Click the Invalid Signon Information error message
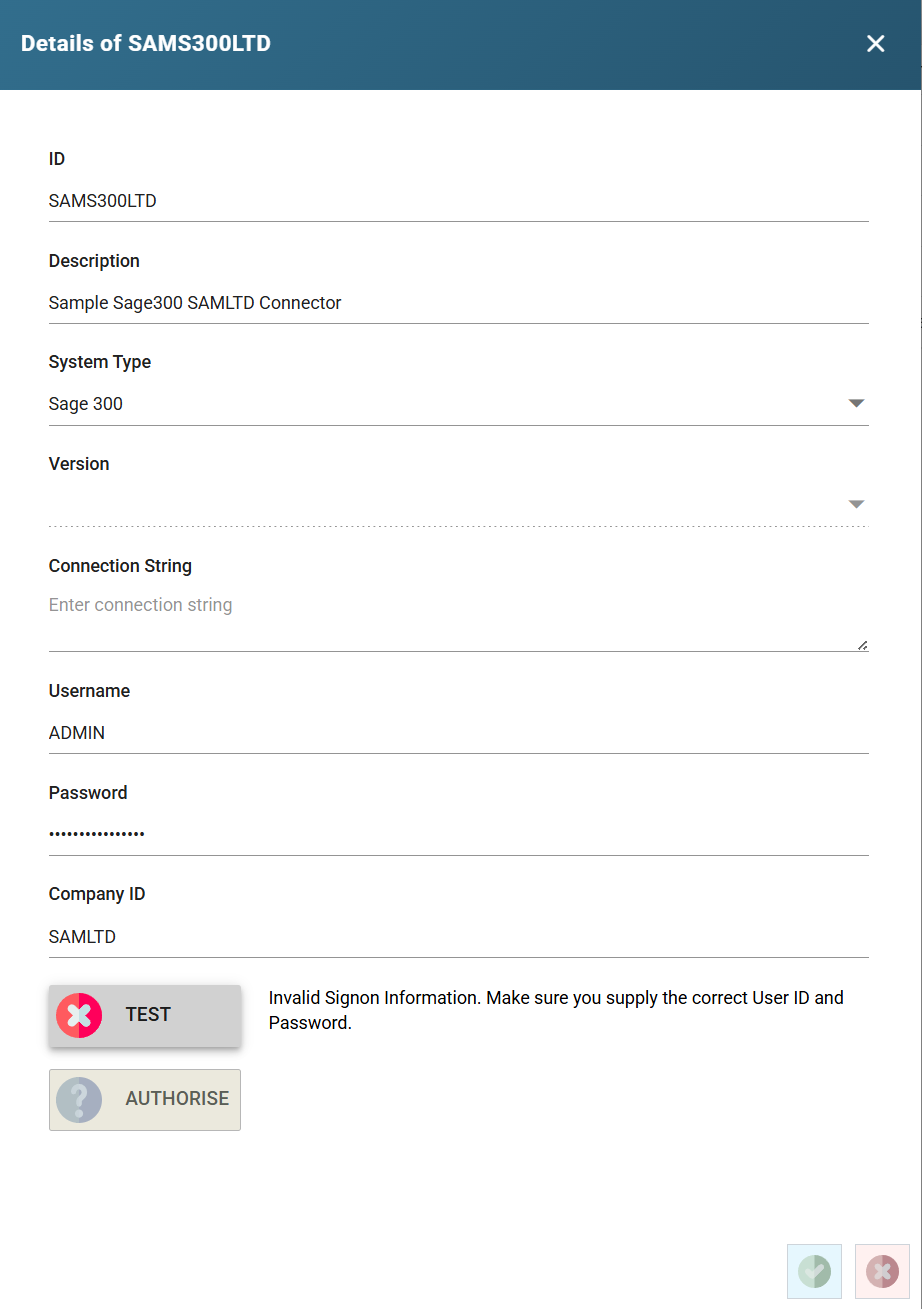This screenshot has height=1309, width=922. pos(556,1010)
